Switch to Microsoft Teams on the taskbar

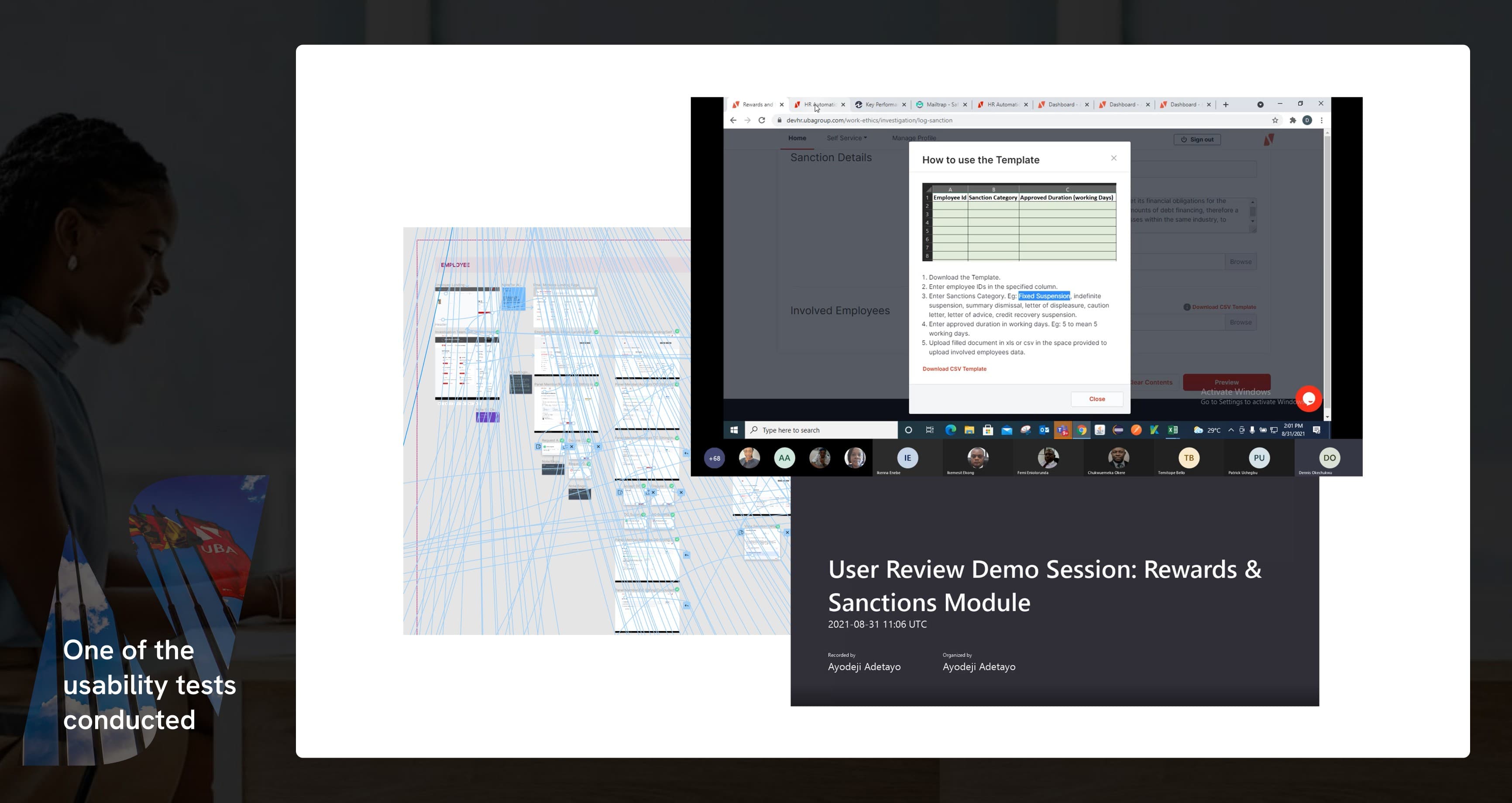coord(1062,430)
